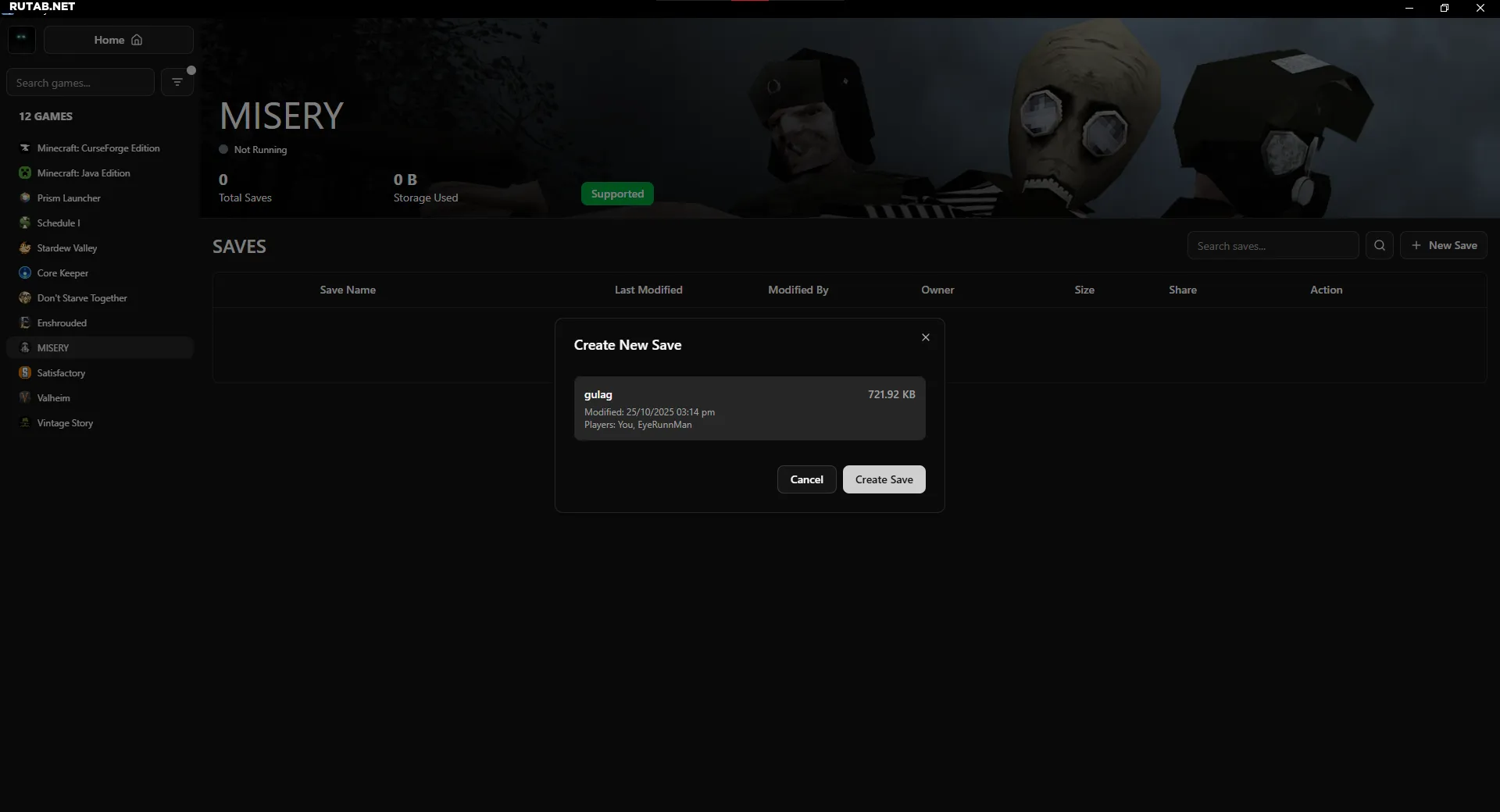Click the search saves magnifier icon

tap(1379, 246)
